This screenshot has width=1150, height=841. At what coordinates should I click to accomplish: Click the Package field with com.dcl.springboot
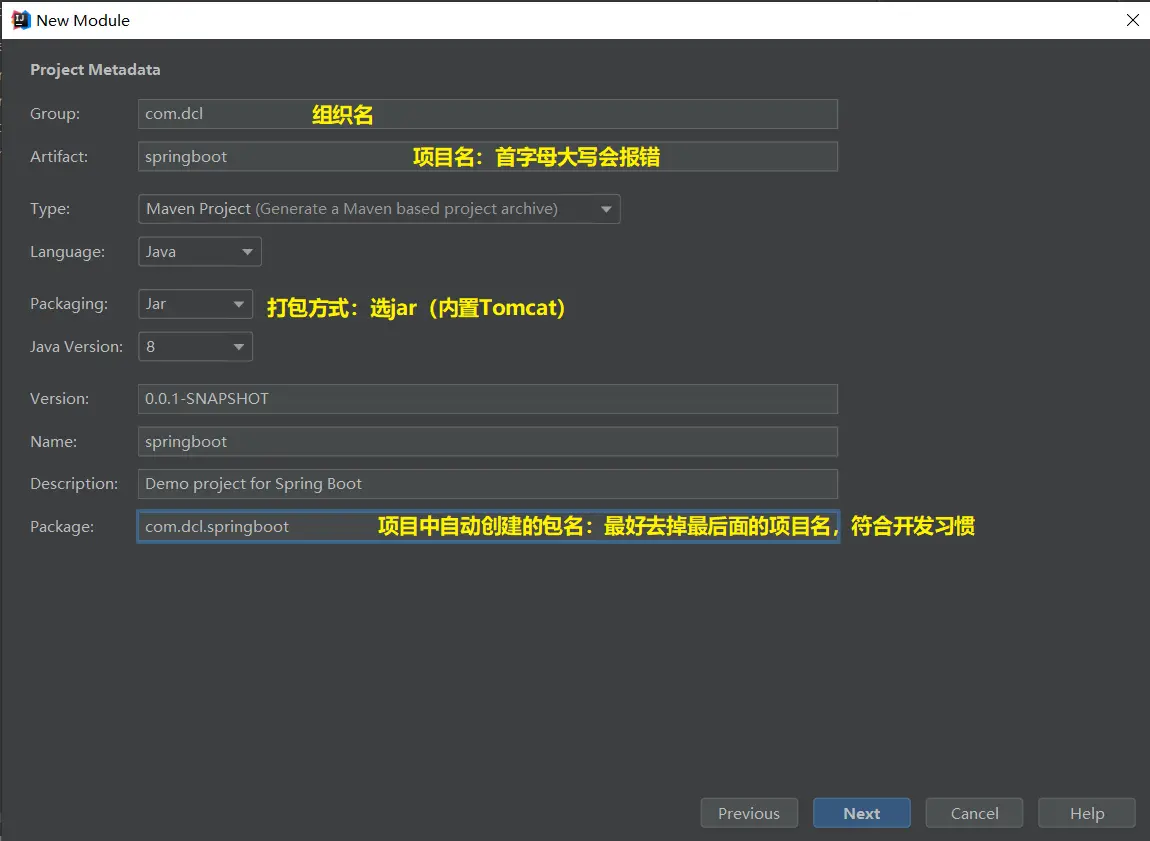[x=488, y=526]
